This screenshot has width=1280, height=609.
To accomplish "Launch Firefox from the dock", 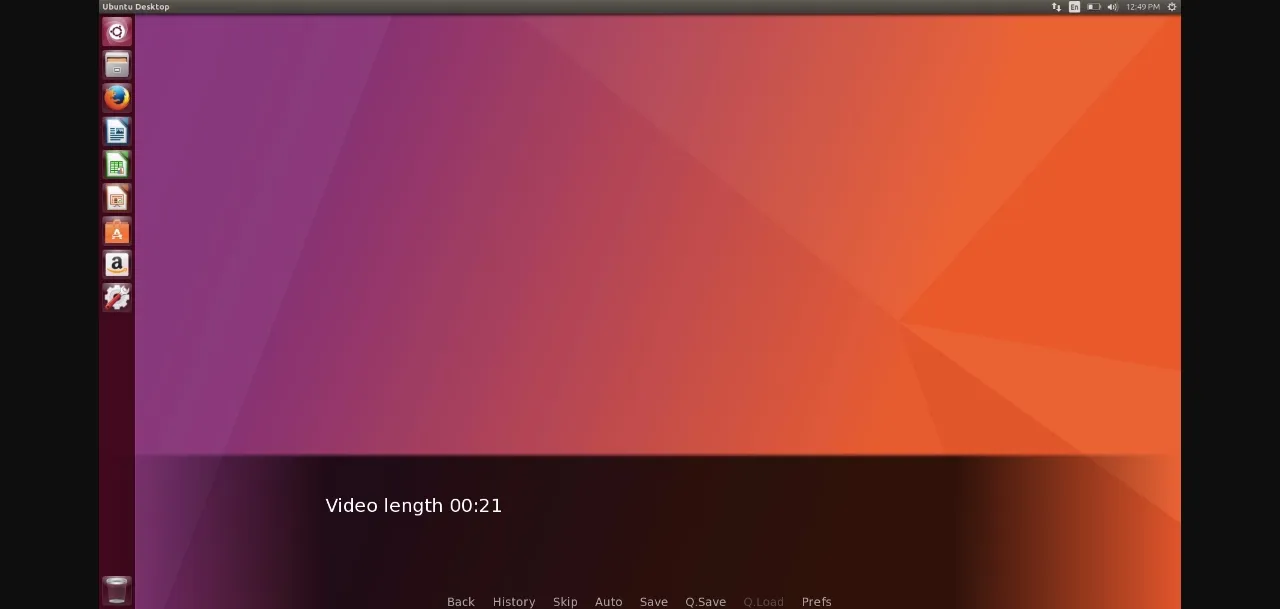I will [117, 98].
